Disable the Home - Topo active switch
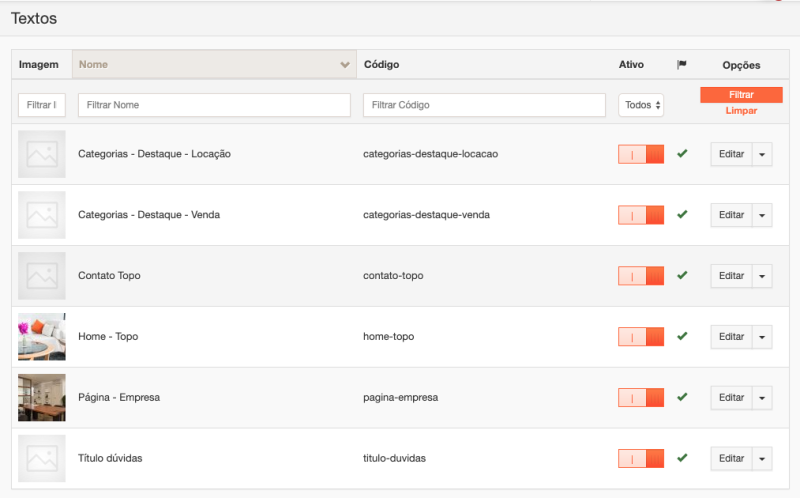800x498 pixels. (641, 336)
